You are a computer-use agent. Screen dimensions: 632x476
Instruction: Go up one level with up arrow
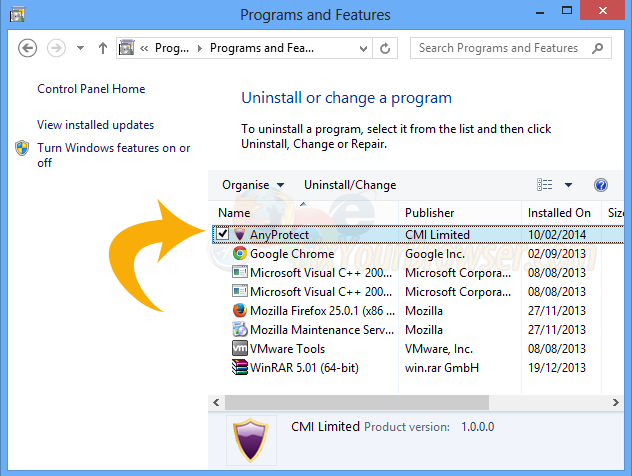coord(103,48)
